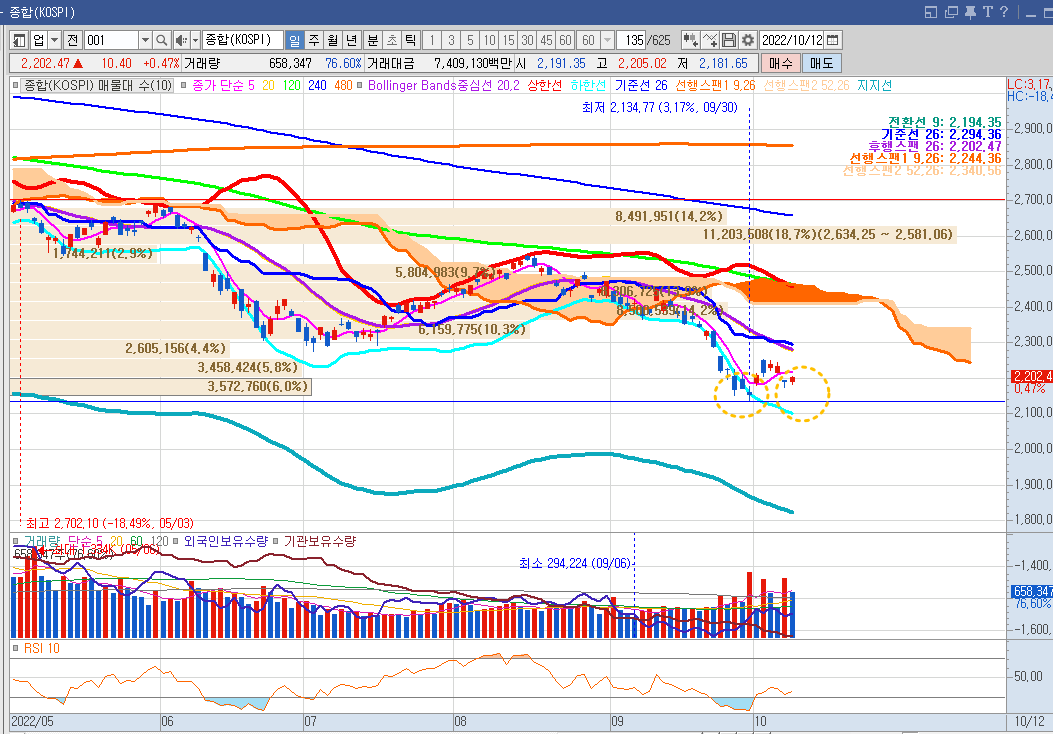This screenshot has width=1053, height=734.
Task: Click the 10/12 date marker on time axis
Action: tap(1029, 722)
